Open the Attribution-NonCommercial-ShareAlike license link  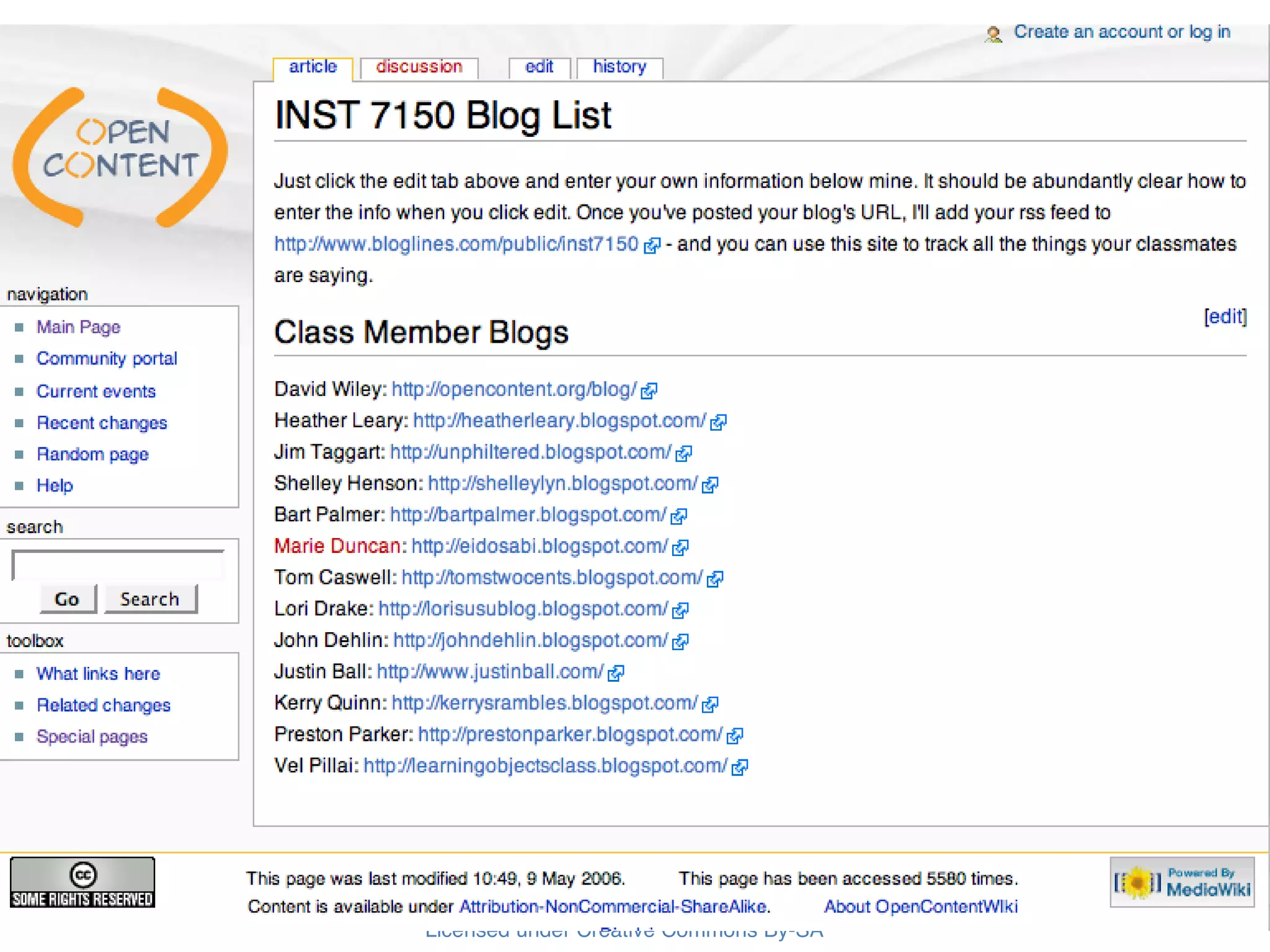(x=613, y=907)
